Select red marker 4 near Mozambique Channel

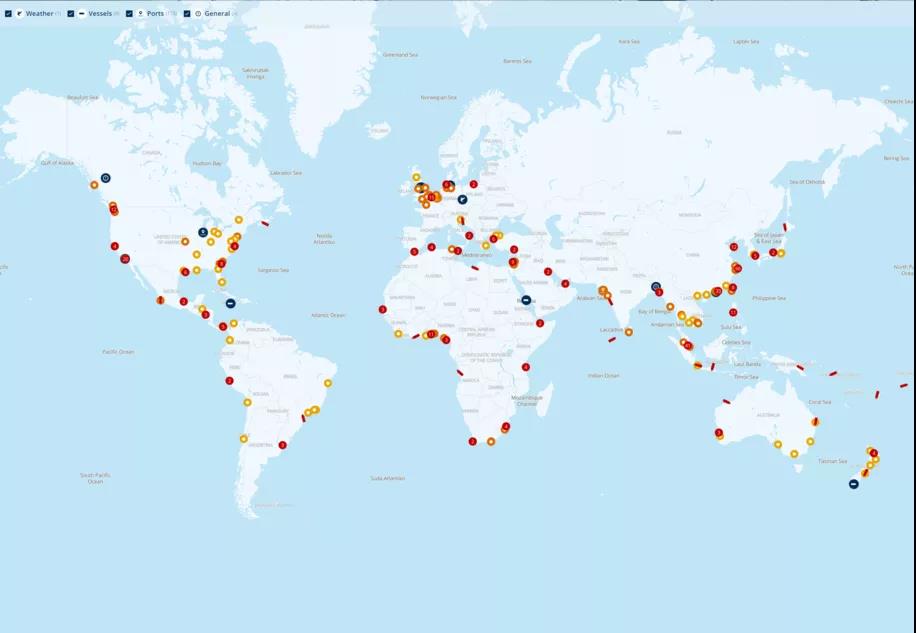[526, 367]
